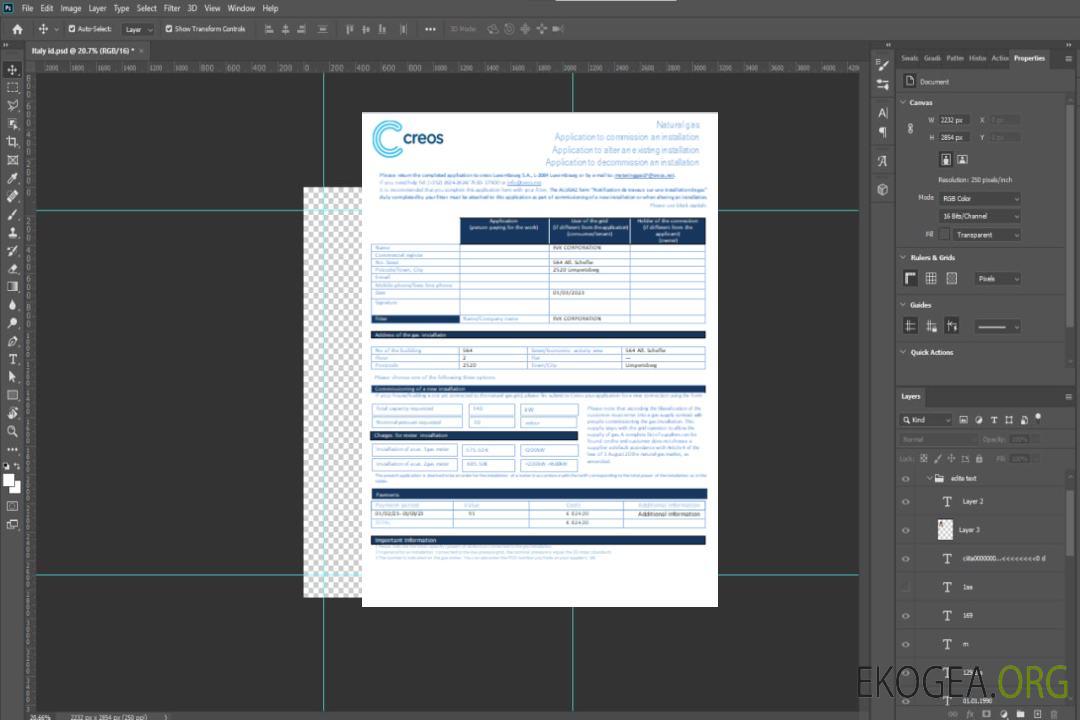Screen dimensions: 1080x720
Task: Open the Filter menu
Action: [172, 8]
